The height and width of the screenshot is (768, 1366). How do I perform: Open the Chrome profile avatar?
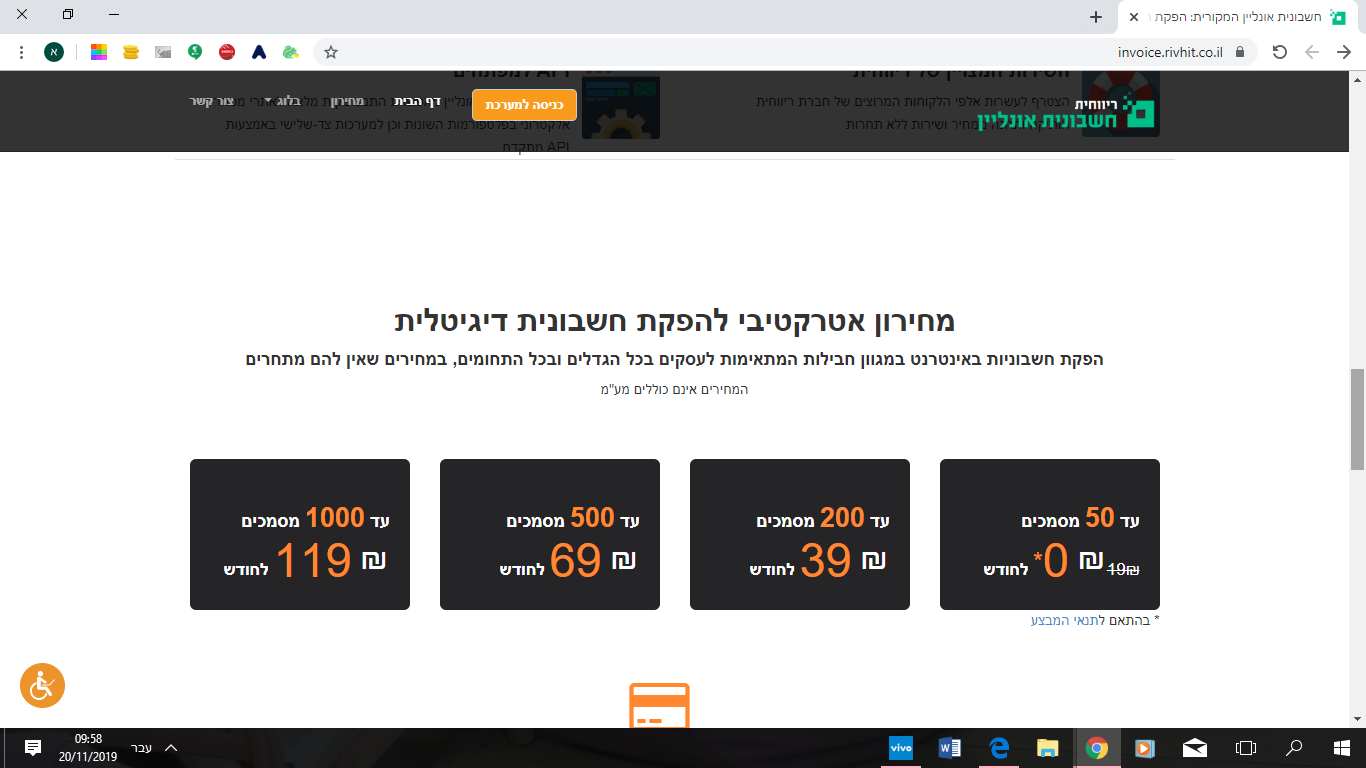point(54,52)
